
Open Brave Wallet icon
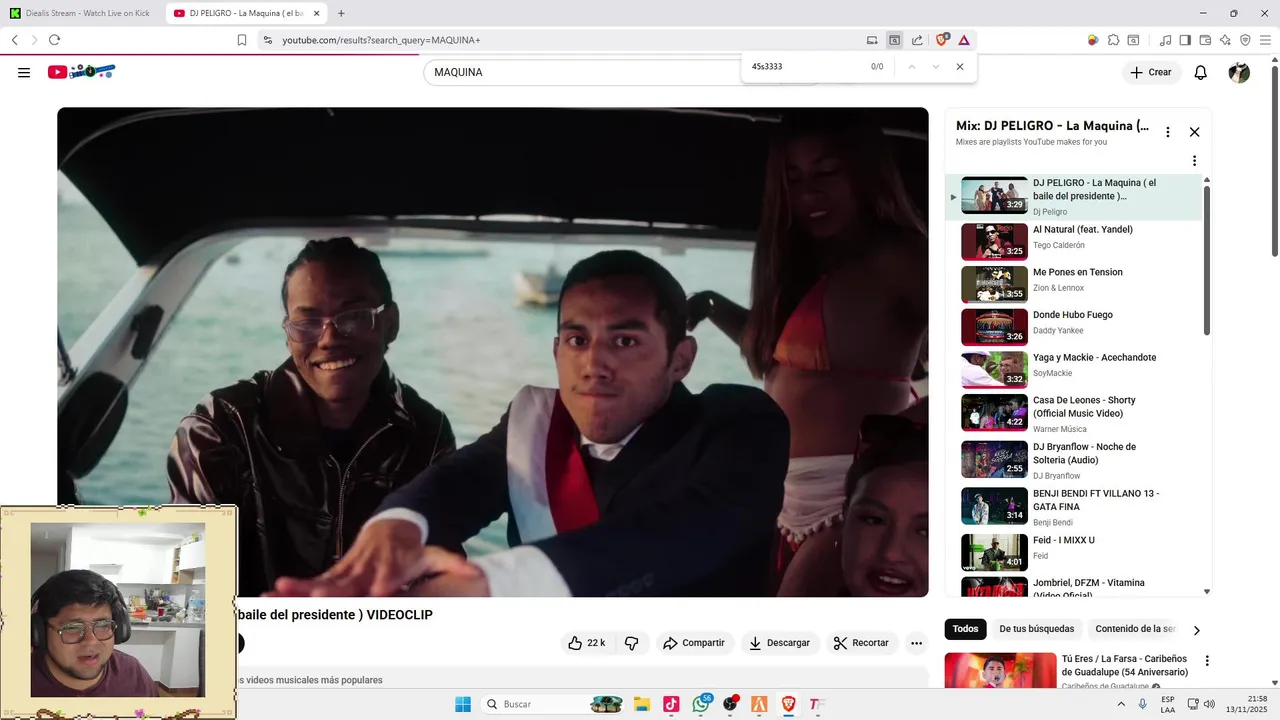(1205, 40)
